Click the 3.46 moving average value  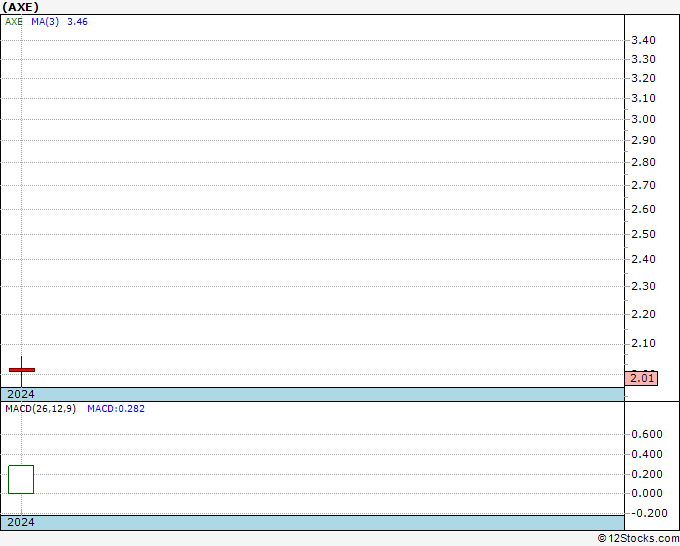click(x=77, y=22)
